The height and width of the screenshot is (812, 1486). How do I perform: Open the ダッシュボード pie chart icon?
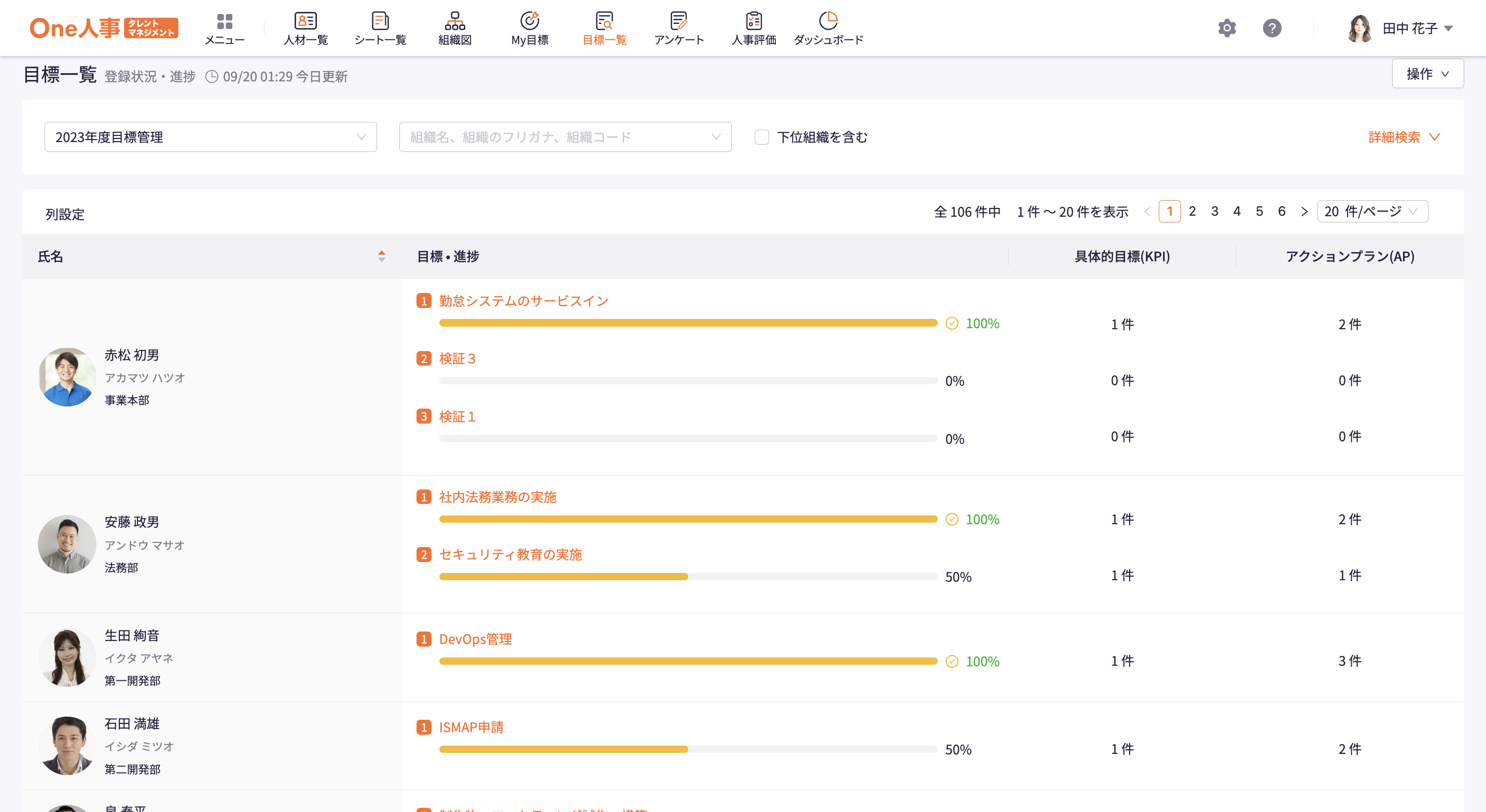pyautogui.click(x=828, y=22)
